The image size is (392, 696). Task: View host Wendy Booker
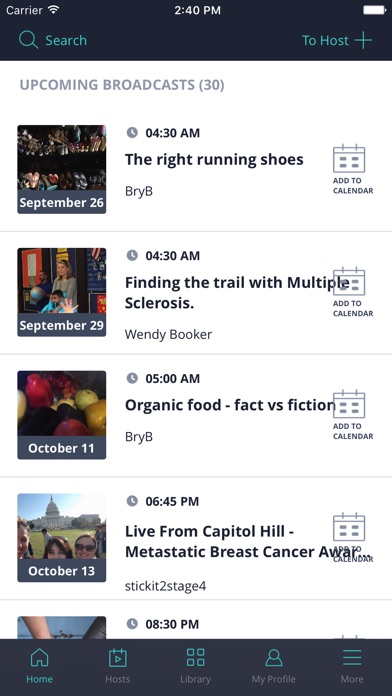point(168,334)
